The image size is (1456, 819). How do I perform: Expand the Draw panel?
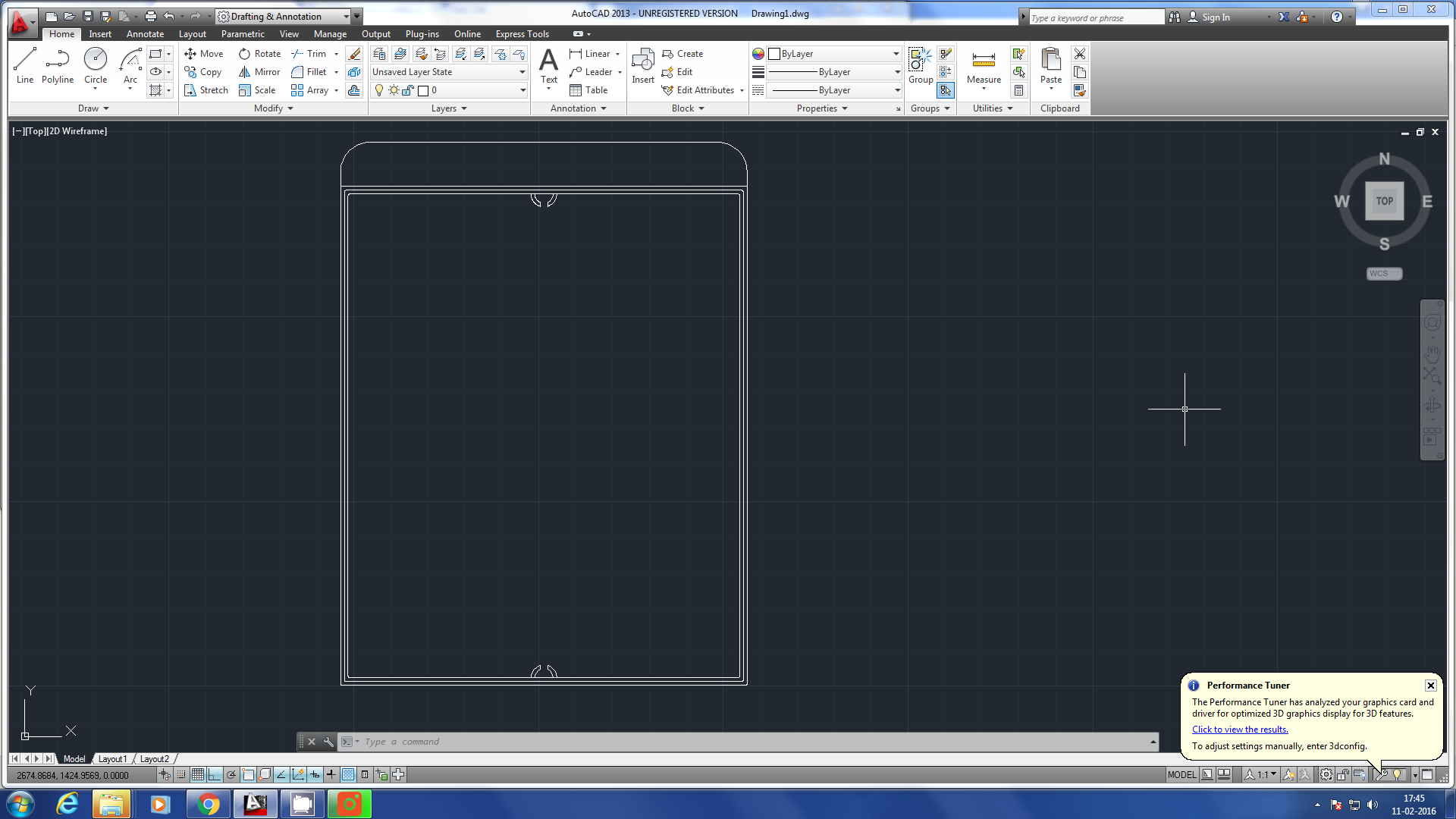(x=93, y=108)
